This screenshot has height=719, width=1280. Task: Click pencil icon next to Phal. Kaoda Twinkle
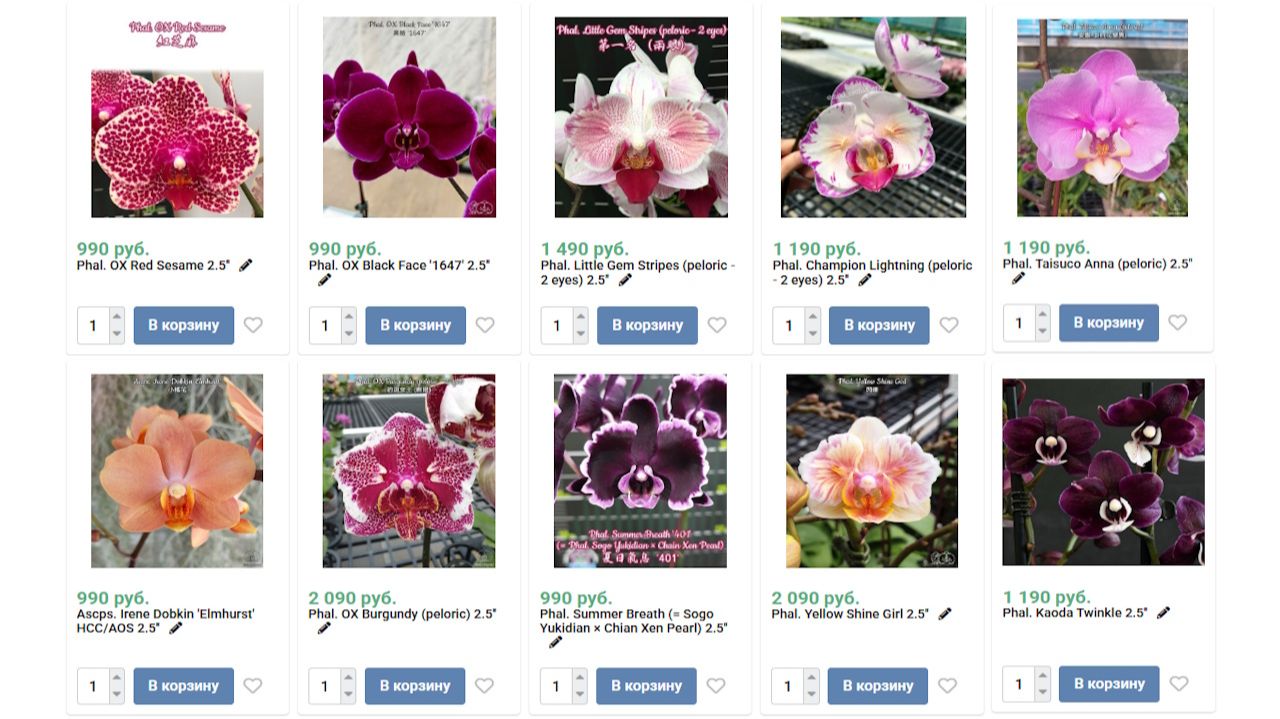[x=1163, y=612]
